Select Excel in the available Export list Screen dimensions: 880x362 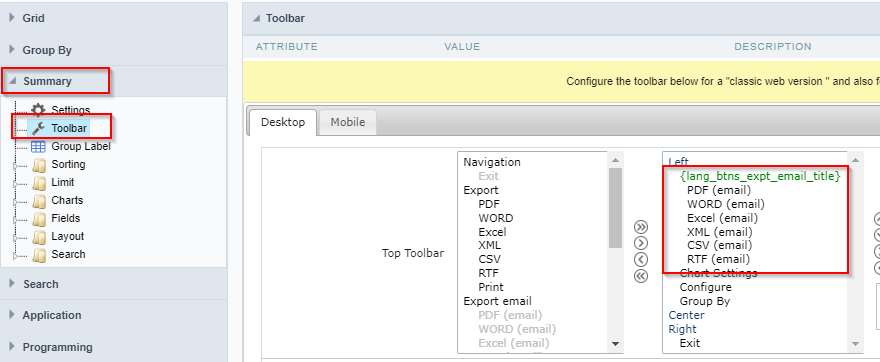tap(492, 232)
